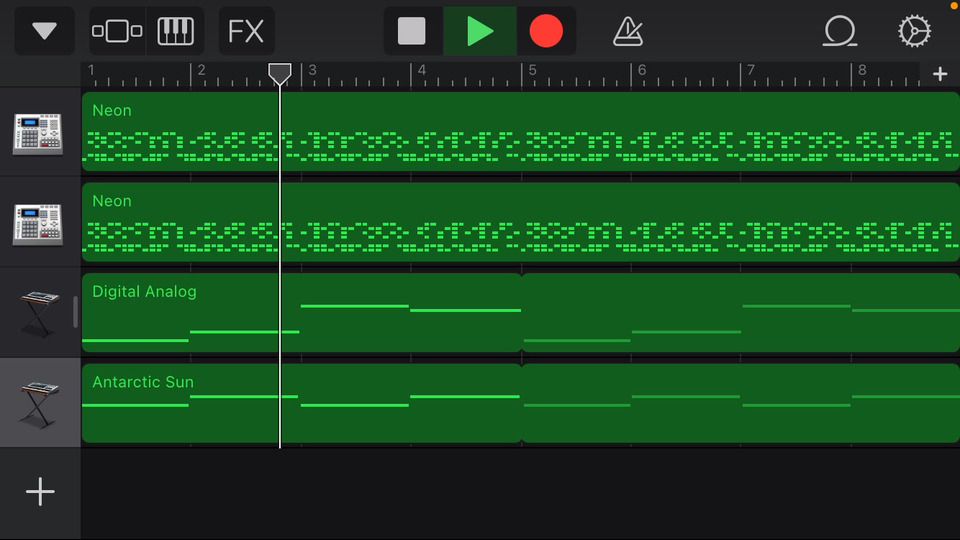Select the first Digital Analog region
960x540 pixels.
301,312
